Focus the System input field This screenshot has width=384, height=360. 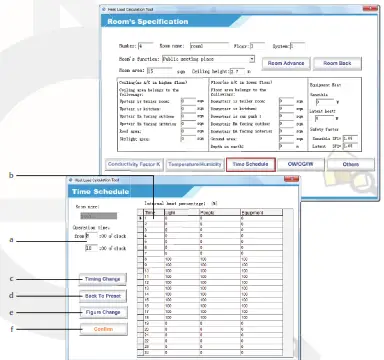point(297,46)
